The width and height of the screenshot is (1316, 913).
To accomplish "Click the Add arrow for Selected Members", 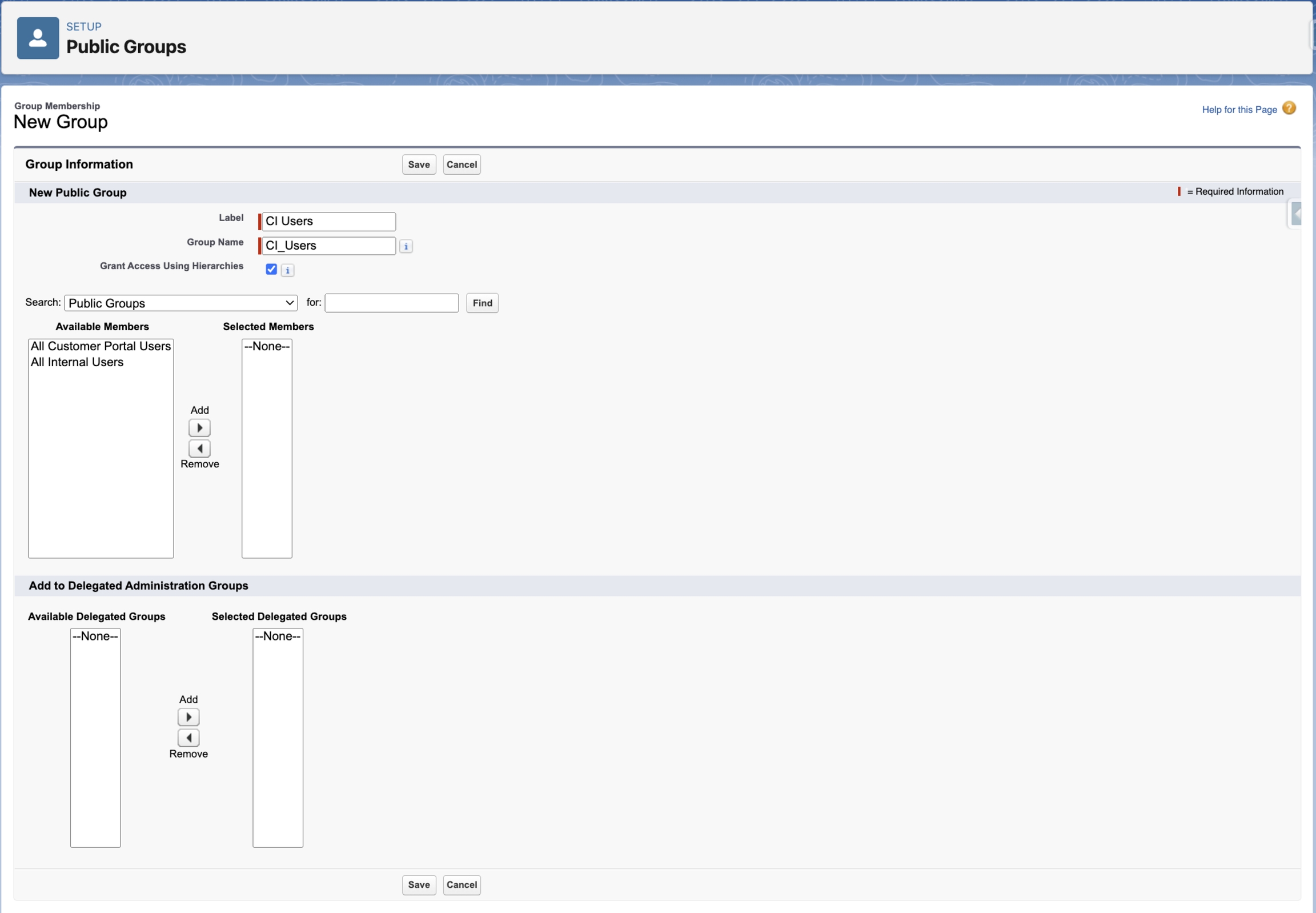I will tap(199, 428).
